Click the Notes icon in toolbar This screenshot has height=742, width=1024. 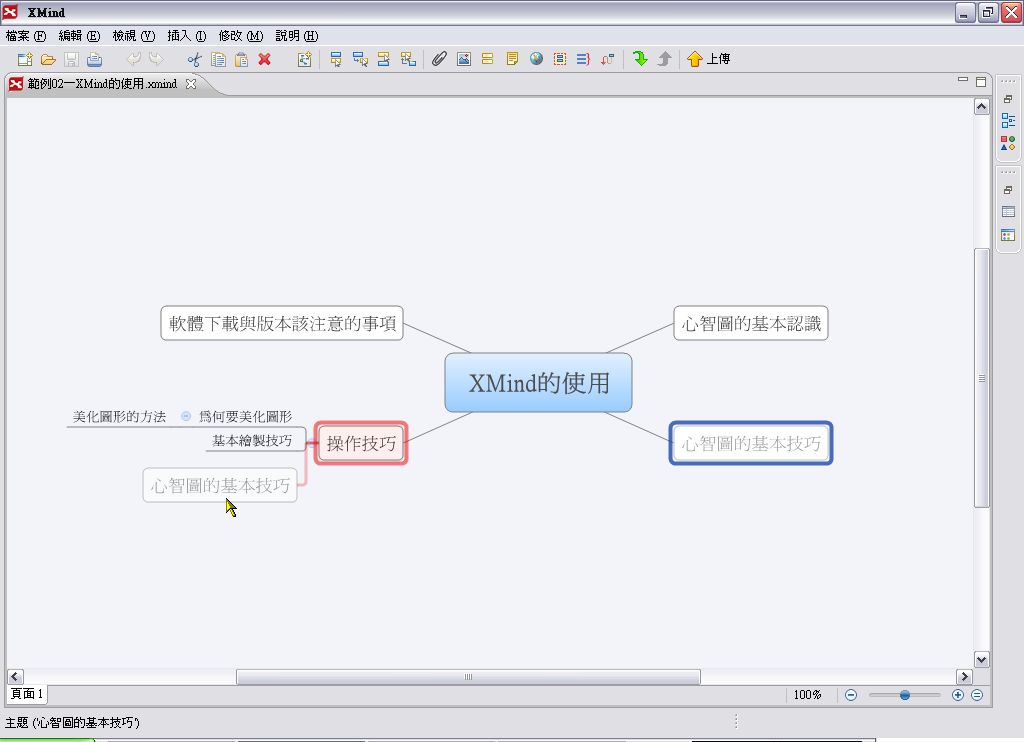coord(512,59)
